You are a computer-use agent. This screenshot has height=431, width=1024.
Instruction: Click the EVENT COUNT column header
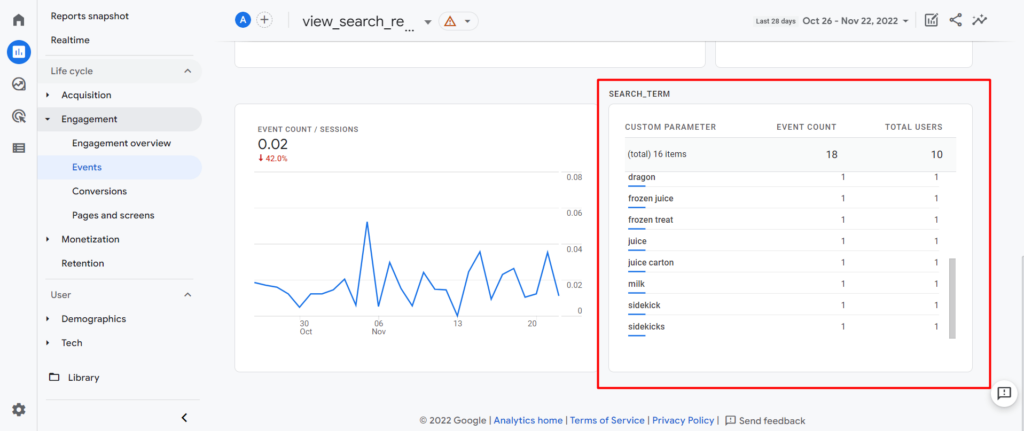click(806, 127)
